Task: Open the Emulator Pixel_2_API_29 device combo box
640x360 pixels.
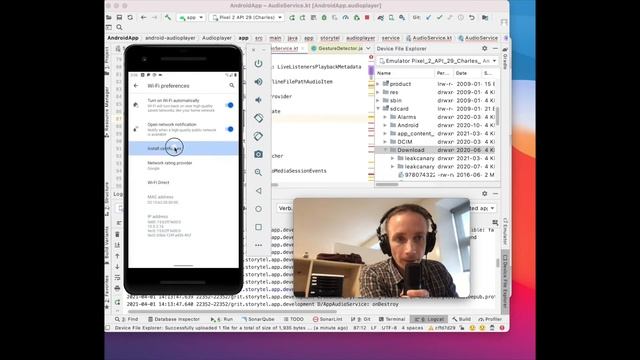Action: coord(438,61)
